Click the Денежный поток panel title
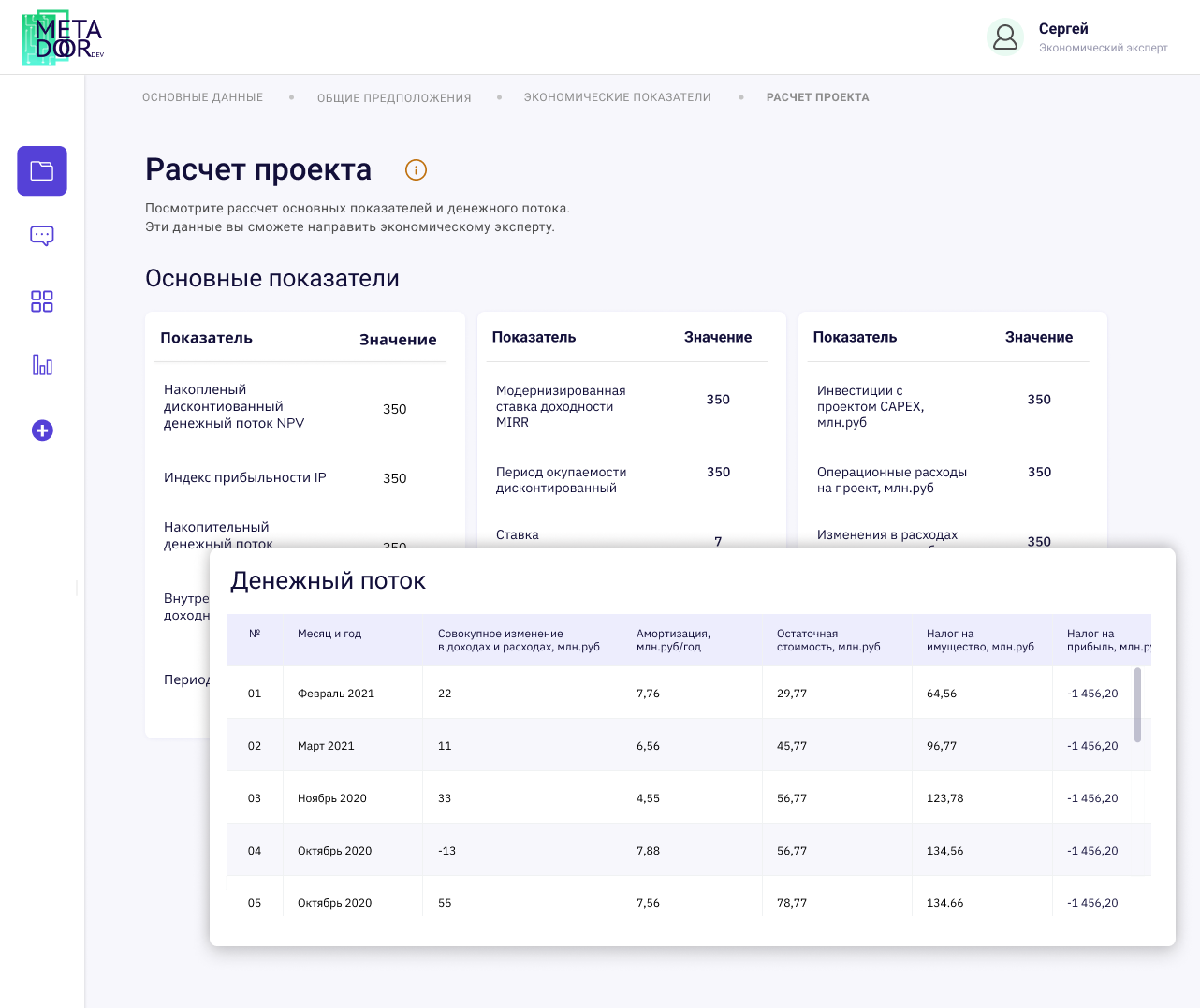Viewport: 1200px width, 1008px height. 328,581
